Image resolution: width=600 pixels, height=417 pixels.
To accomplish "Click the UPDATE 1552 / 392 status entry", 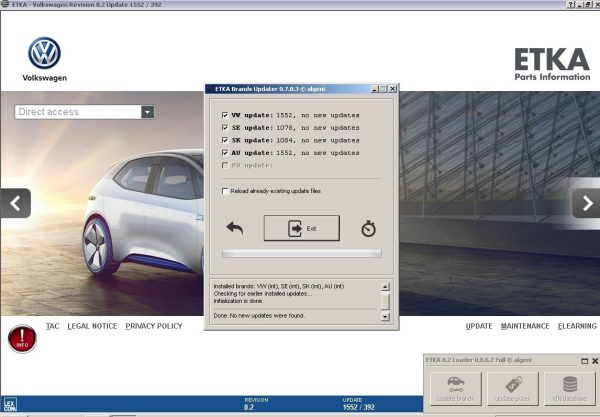I will [359, 404].
